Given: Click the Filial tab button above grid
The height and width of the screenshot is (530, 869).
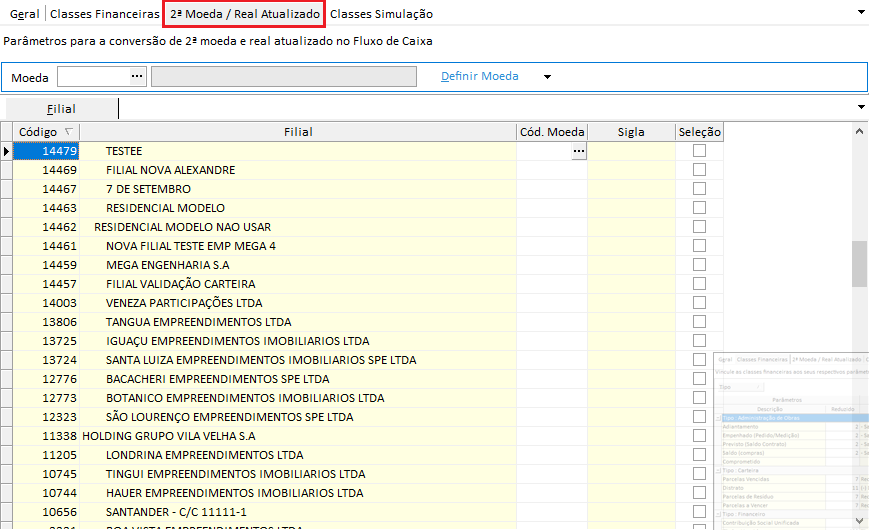Looking at the screenshot, I should 61,108.
